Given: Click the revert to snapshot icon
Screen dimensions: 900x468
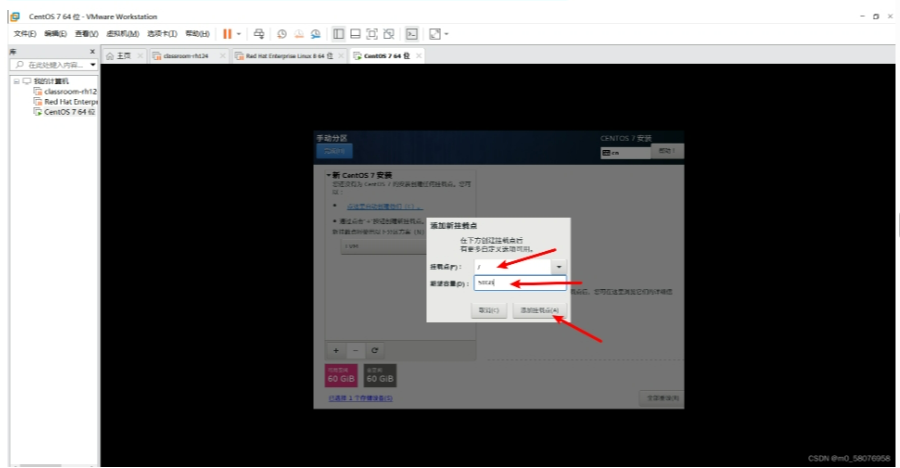Looking at the screenshot, I should tap(298, 34).
